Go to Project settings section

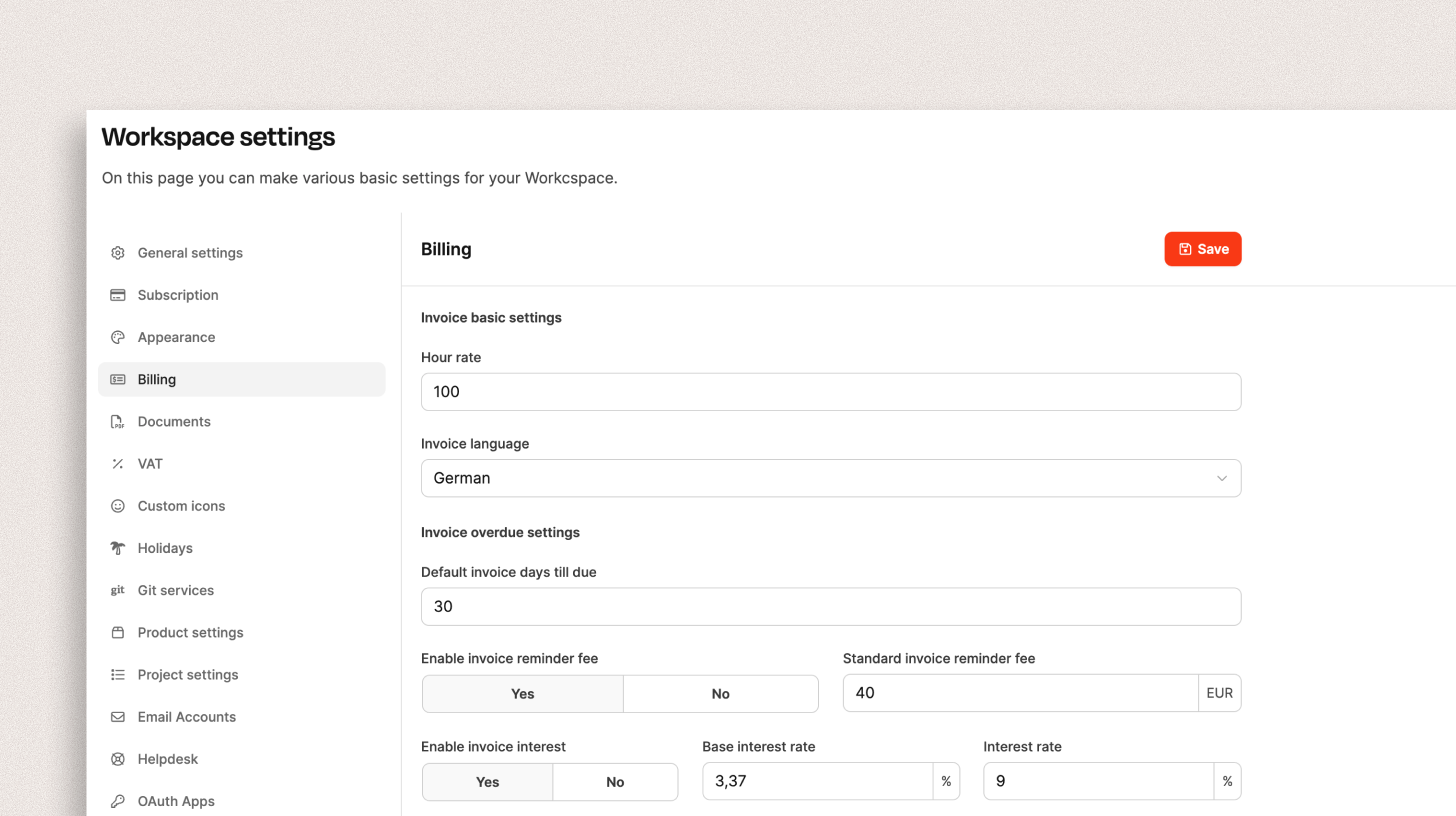[188, 675]
